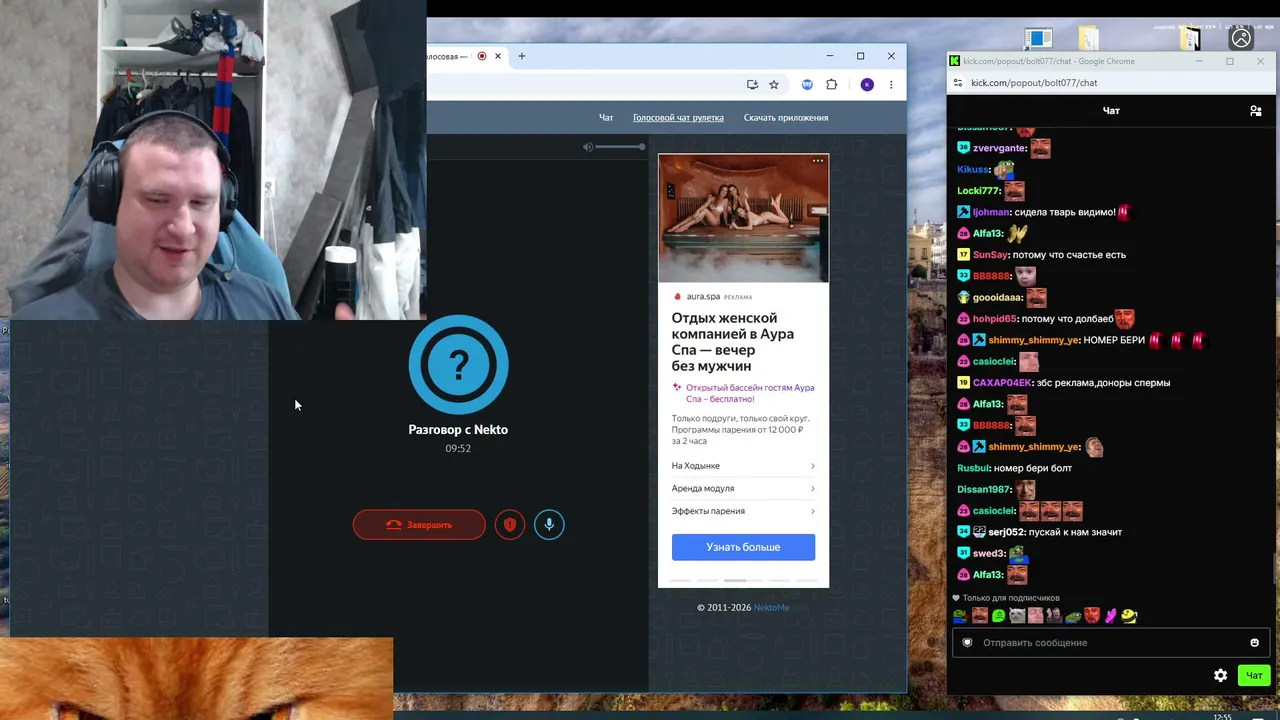Click the round overlay icon at top-right of the desktop
Viewport: 1280px width, 720px height.
pos(1241,38)
